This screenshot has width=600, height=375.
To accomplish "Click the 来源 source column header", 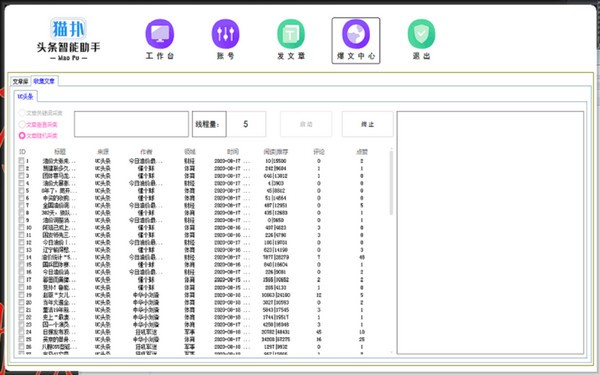I will point(103,152).
